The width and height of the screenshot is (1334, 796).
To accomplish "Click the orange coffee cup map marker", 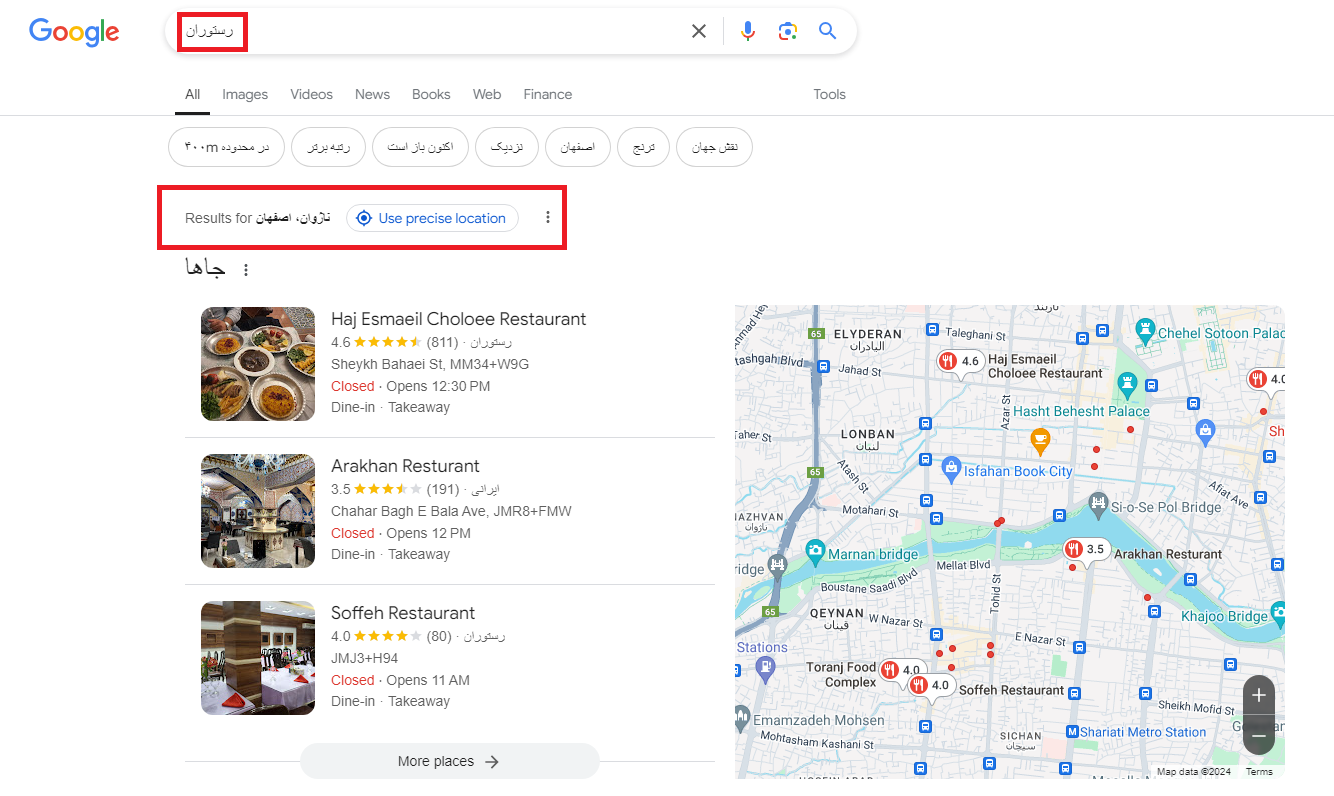I will tap(1040, 439).
